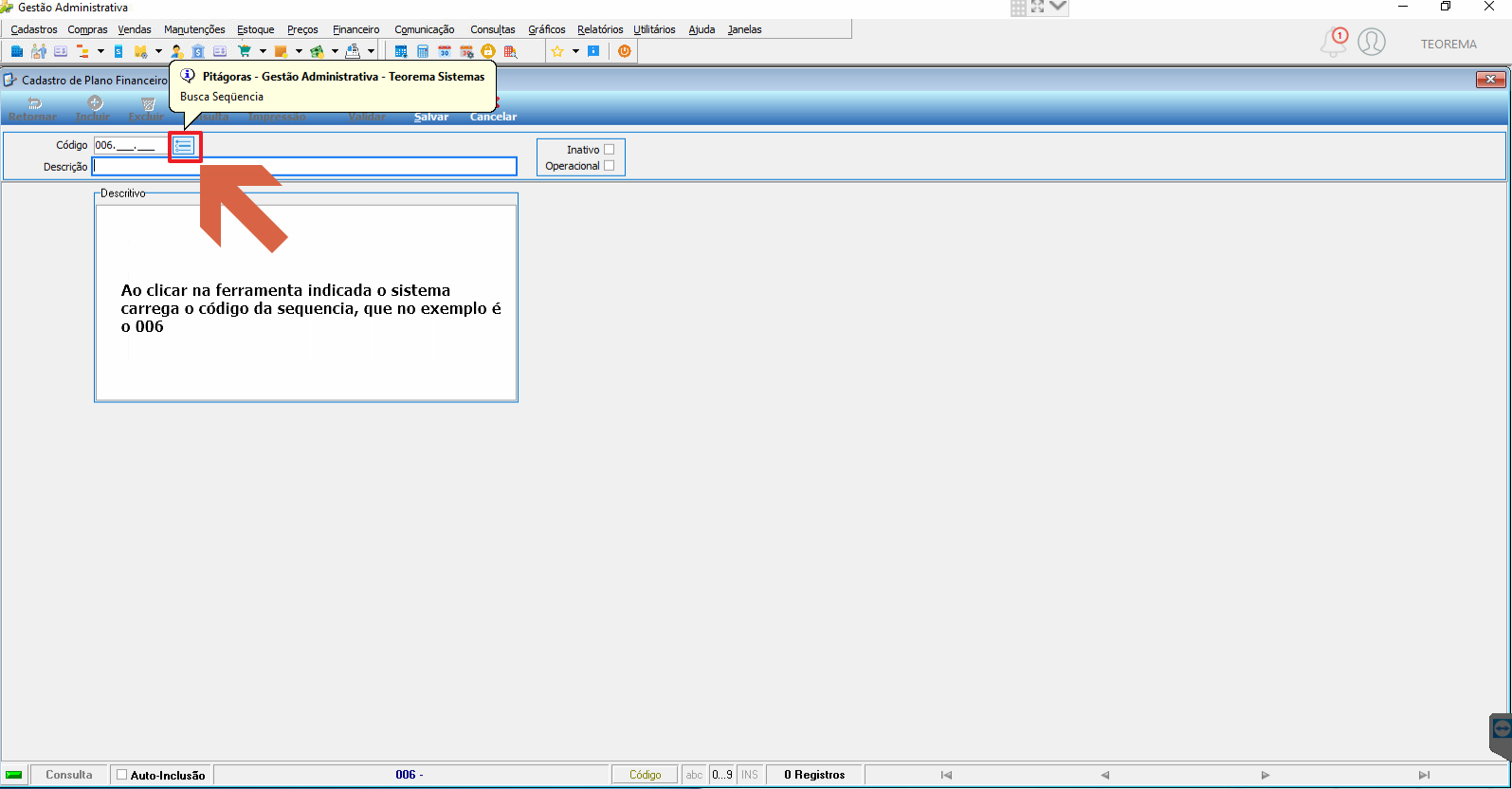Click the green money toolbar icon
The image size is (1512, 789).
[317, 51]
